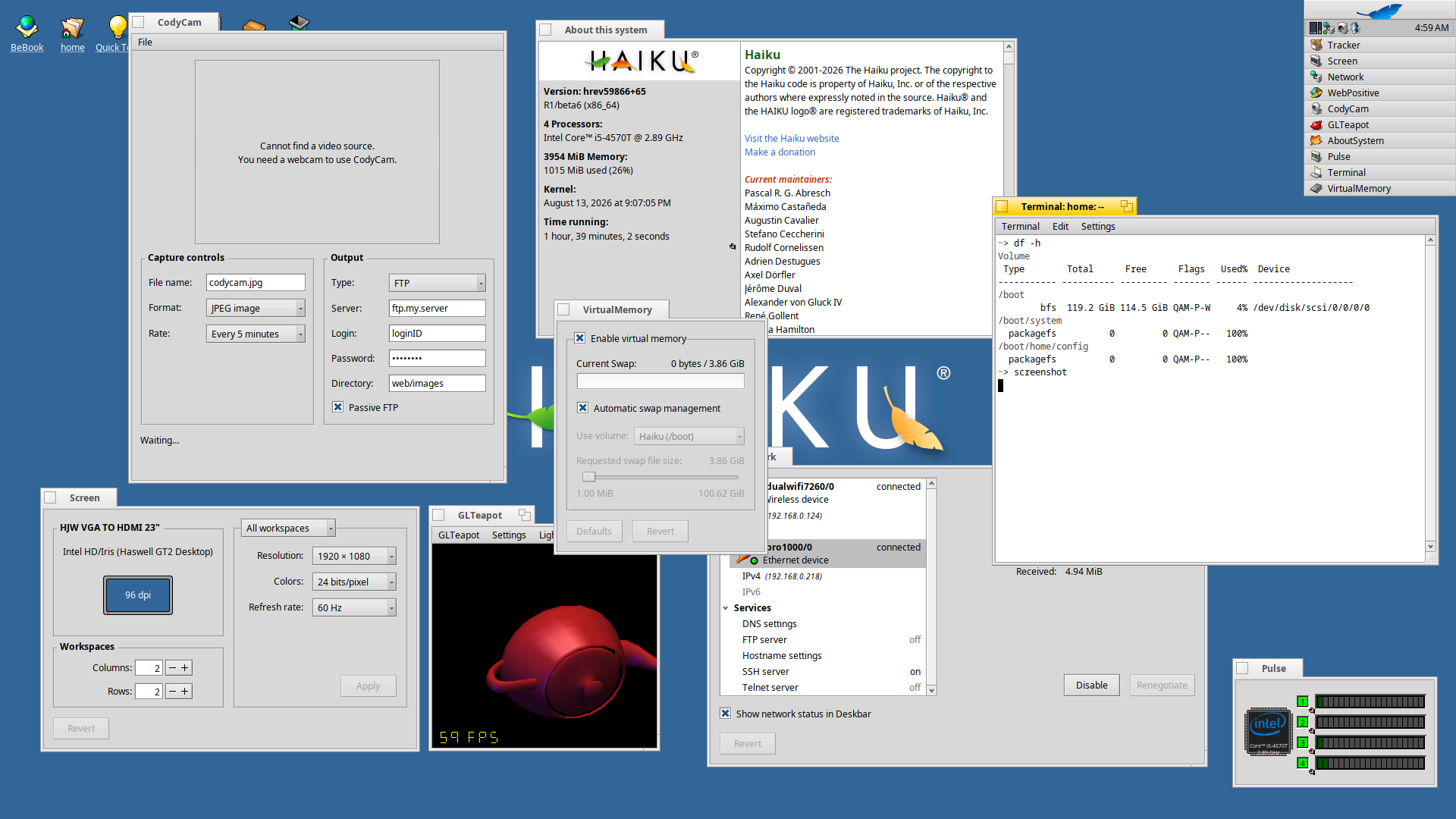The height and width of the screenshot is (819, 1456).
Task: Open Settings menu in GLTeapot window
Action: [x=509, y=535]
